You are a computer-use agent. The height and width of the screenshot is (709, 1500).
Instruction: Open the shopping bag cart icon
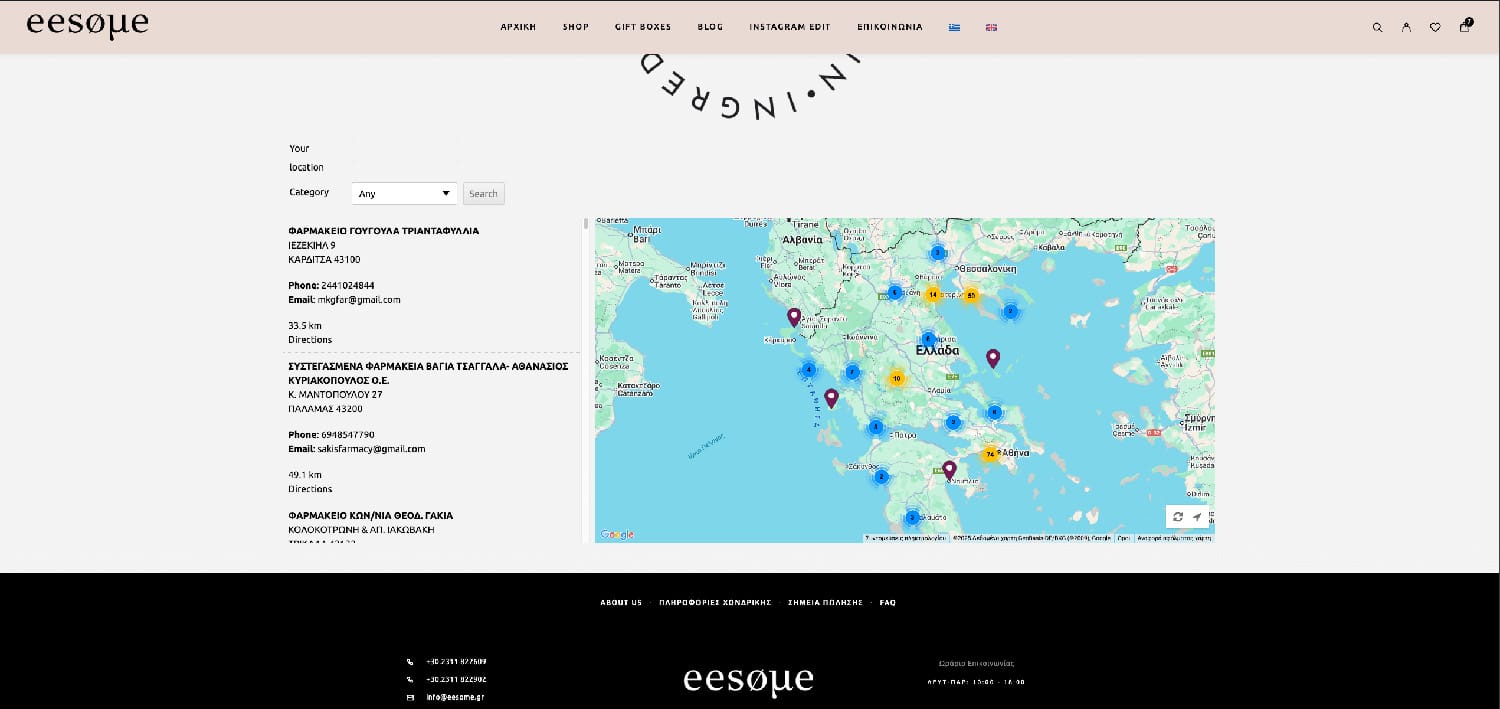1465,27
